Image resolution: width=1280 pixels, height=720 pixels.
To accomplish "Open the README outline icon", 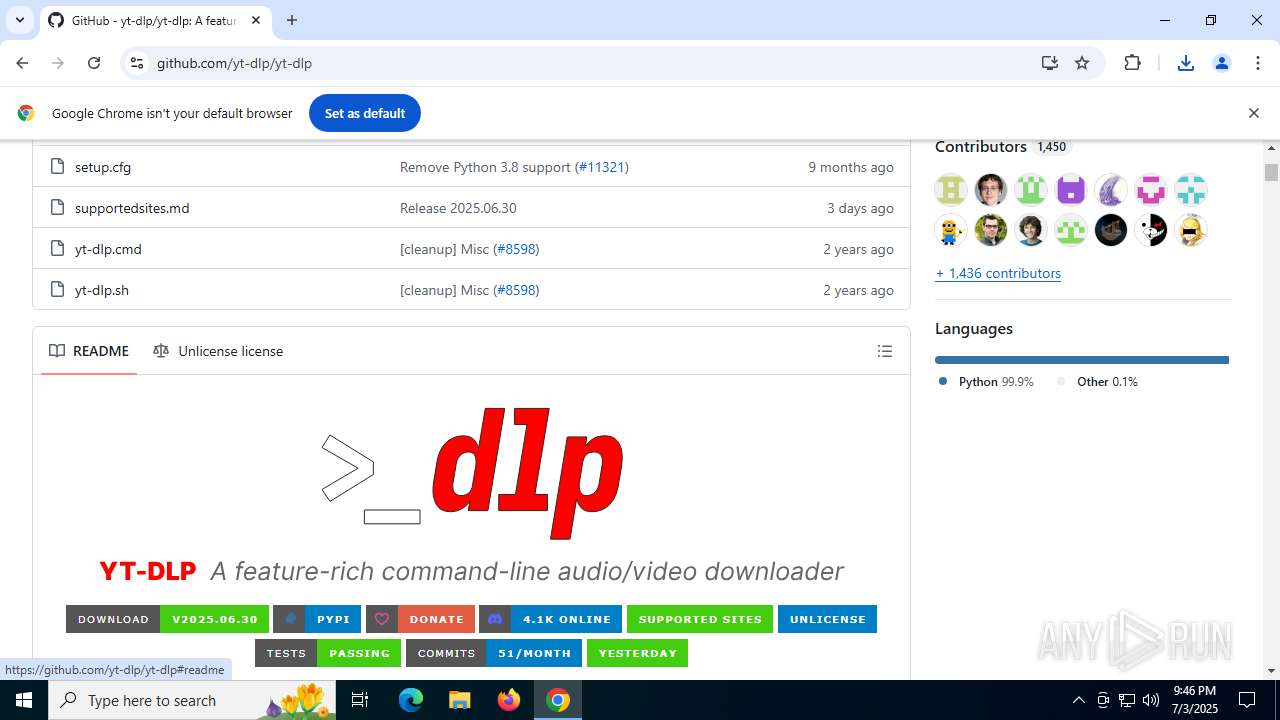I will coord(885,351).
